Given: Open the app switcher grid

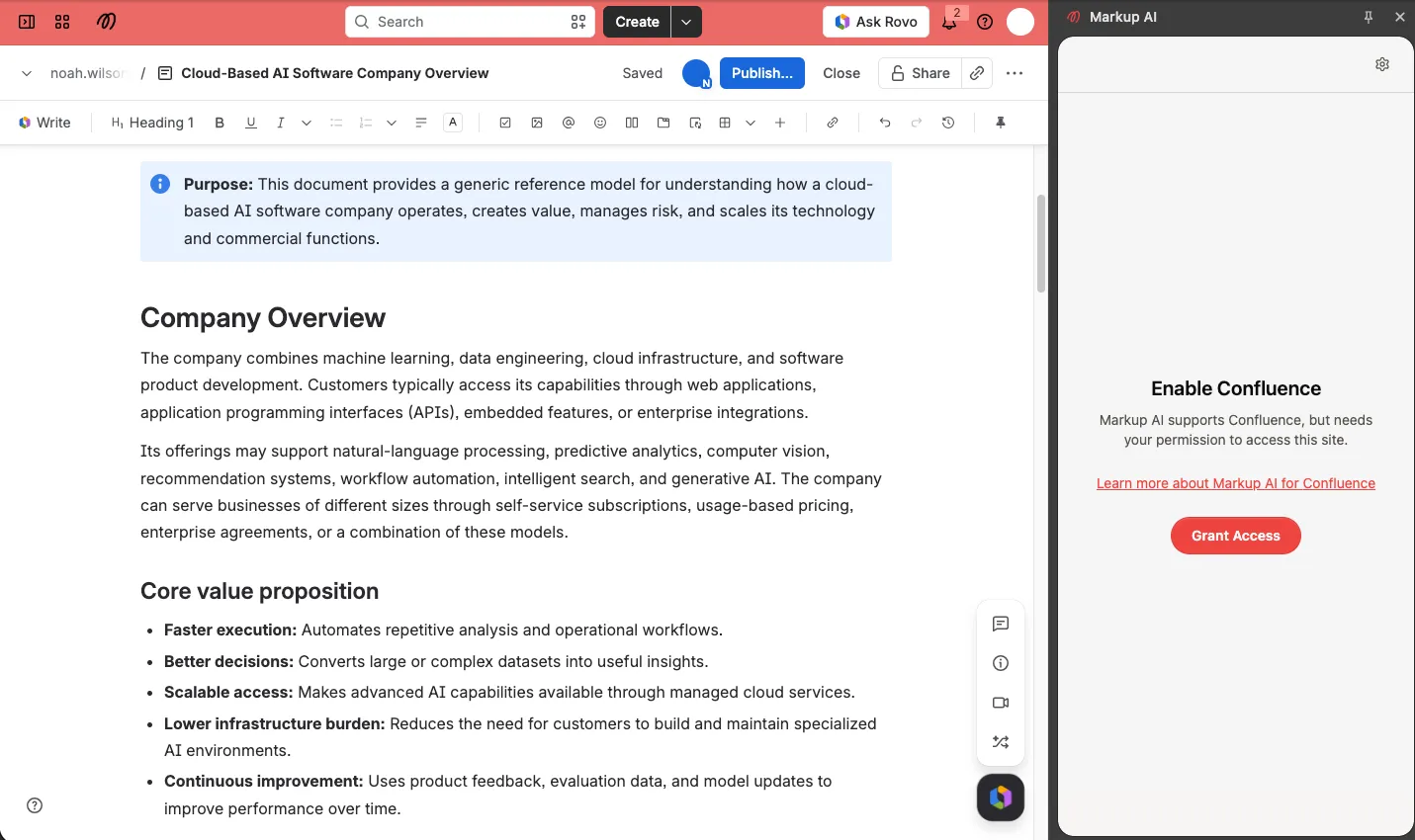Looking at the screenshot, I should (x=62, y=22).
